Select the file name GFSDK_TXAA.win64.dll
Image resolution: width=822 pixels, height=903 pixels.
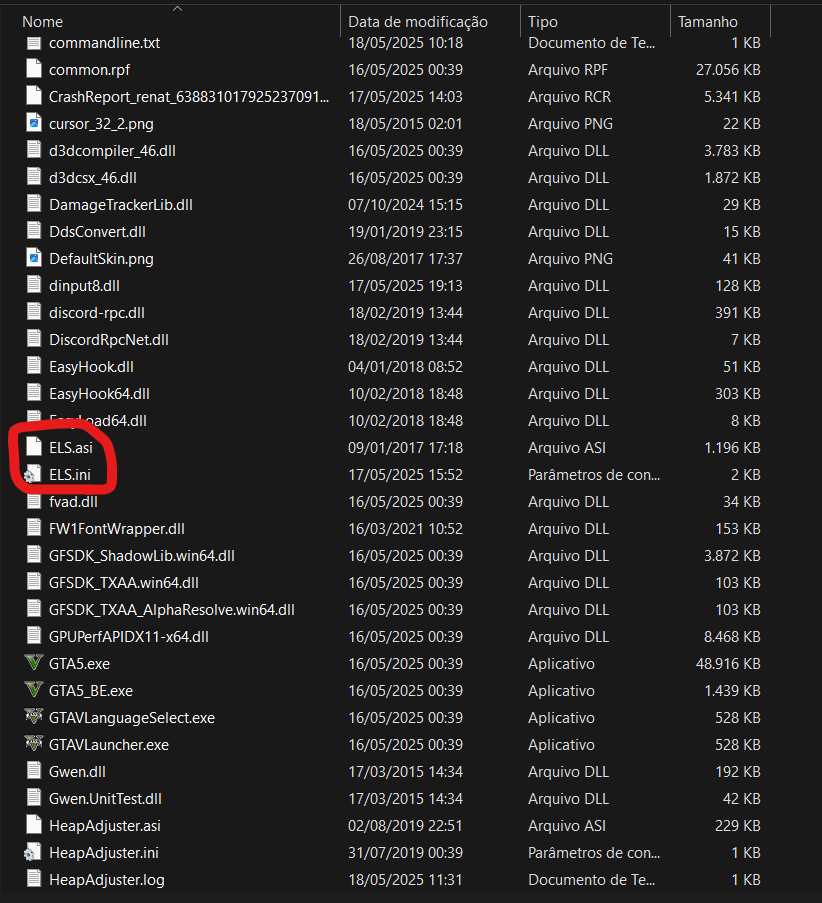(x=123, y=583)
